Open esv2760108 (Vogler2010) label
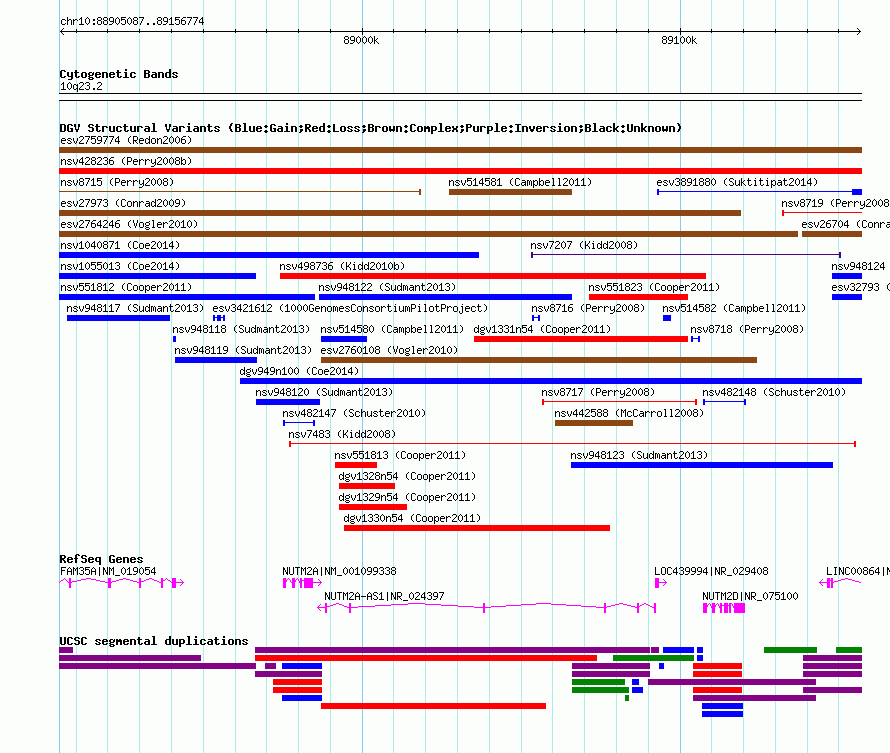 [x=389, y=350]
